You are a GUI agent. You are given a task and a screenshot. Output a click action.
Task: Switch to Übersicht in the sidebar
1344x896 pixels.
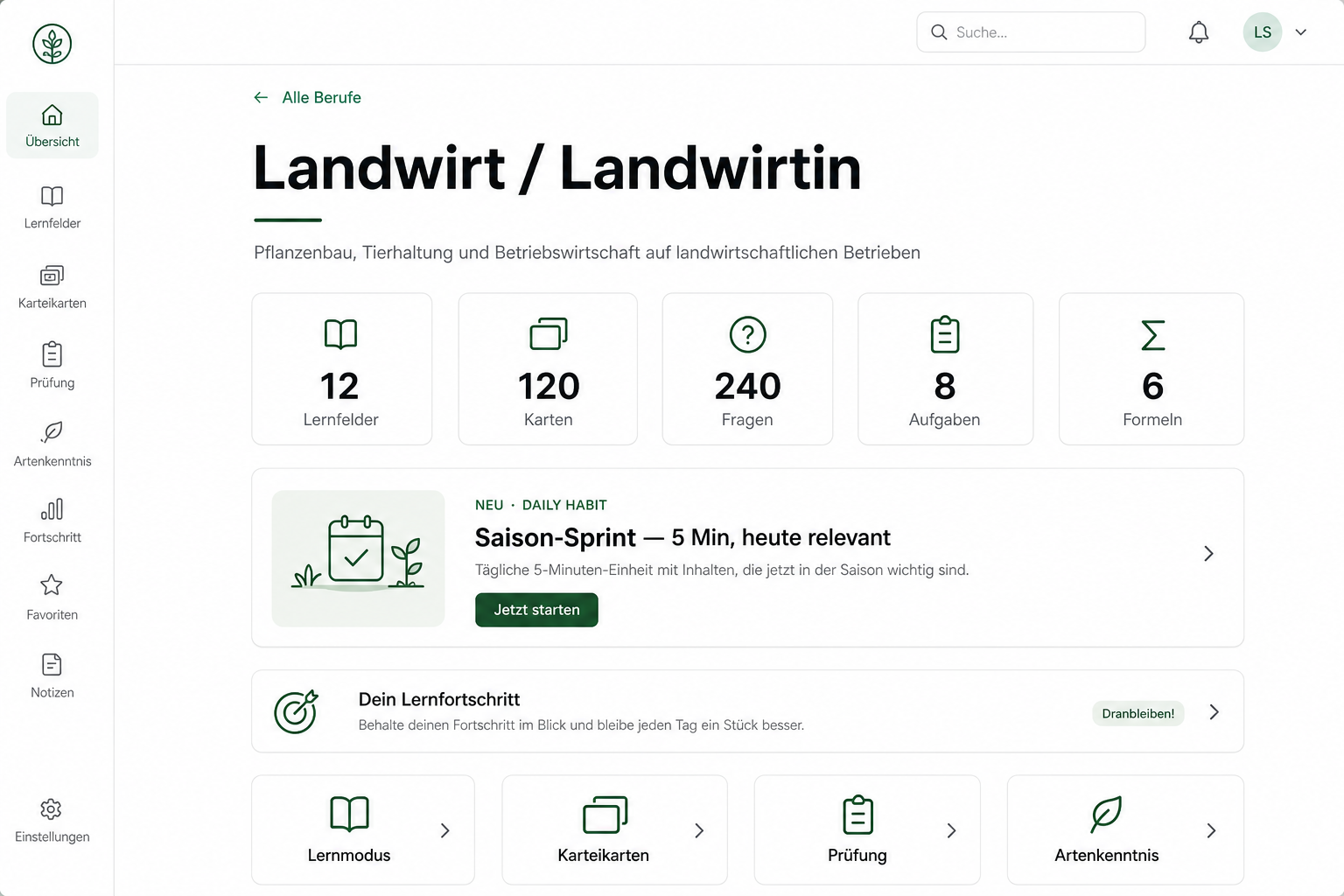click(52, 125)
